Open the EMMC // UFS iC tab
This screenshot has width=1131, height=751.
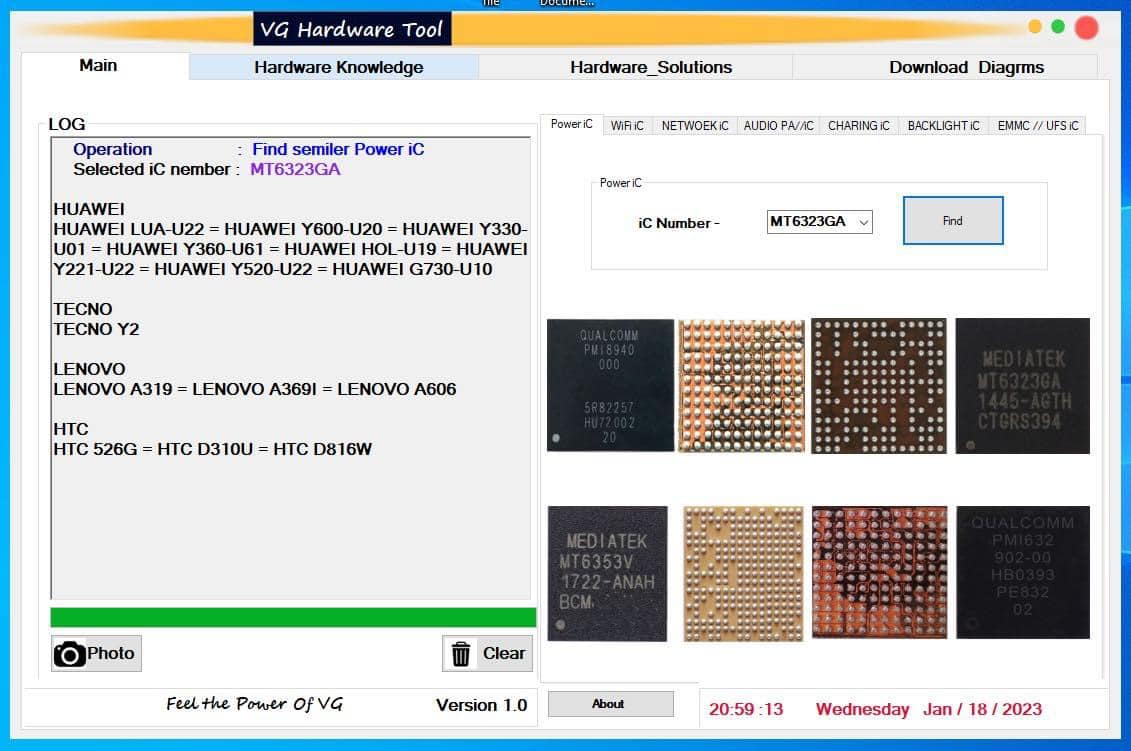(1037, 126)
